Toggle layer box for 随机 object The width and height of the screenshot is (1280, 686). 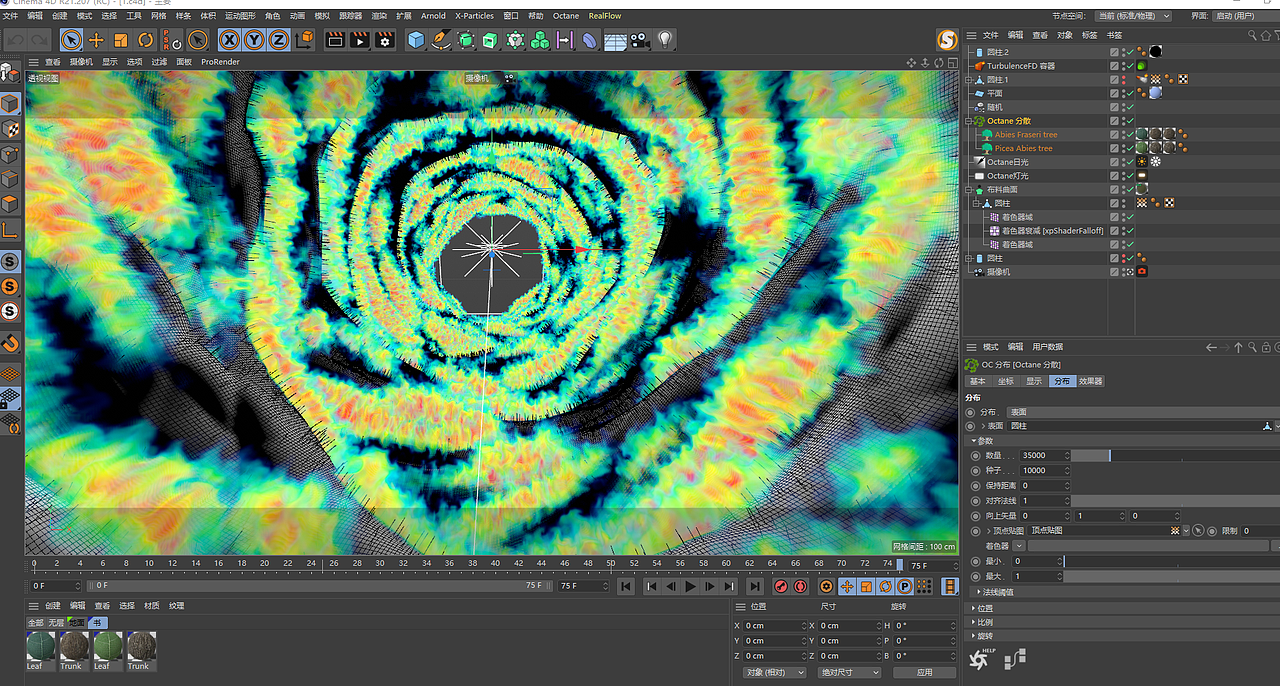1115,107
